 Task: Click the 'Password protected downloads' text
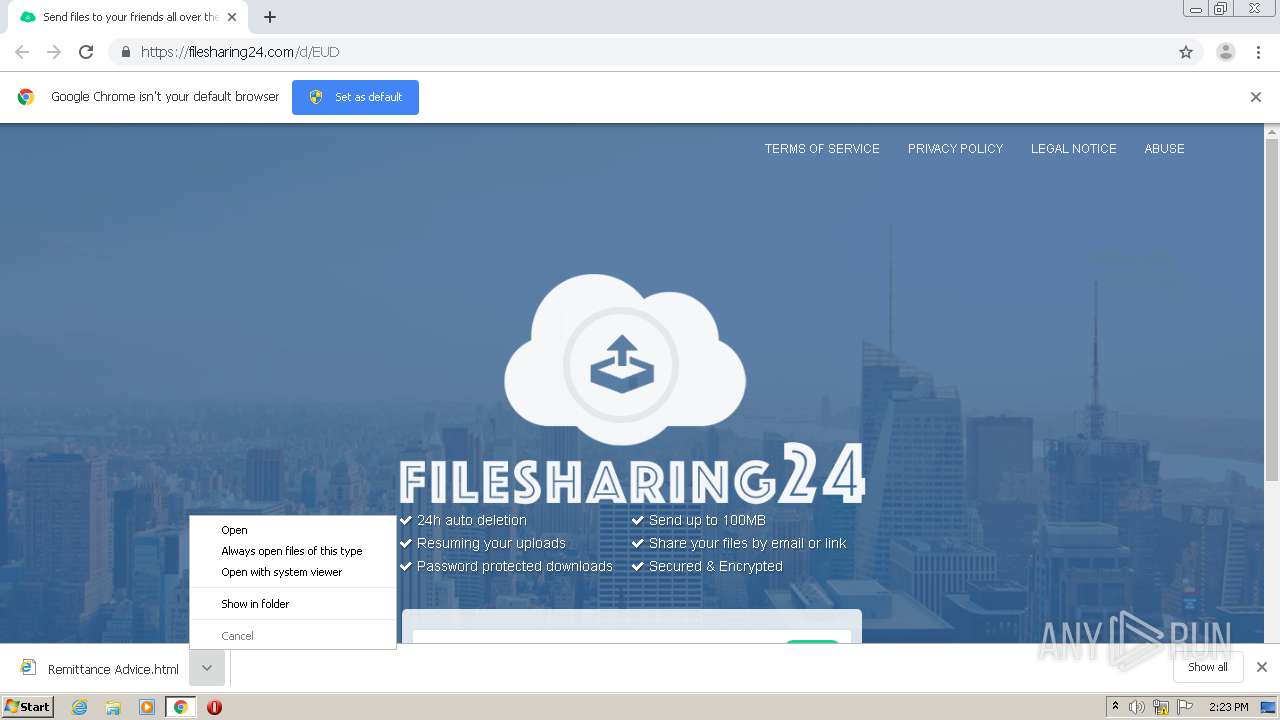515,566
